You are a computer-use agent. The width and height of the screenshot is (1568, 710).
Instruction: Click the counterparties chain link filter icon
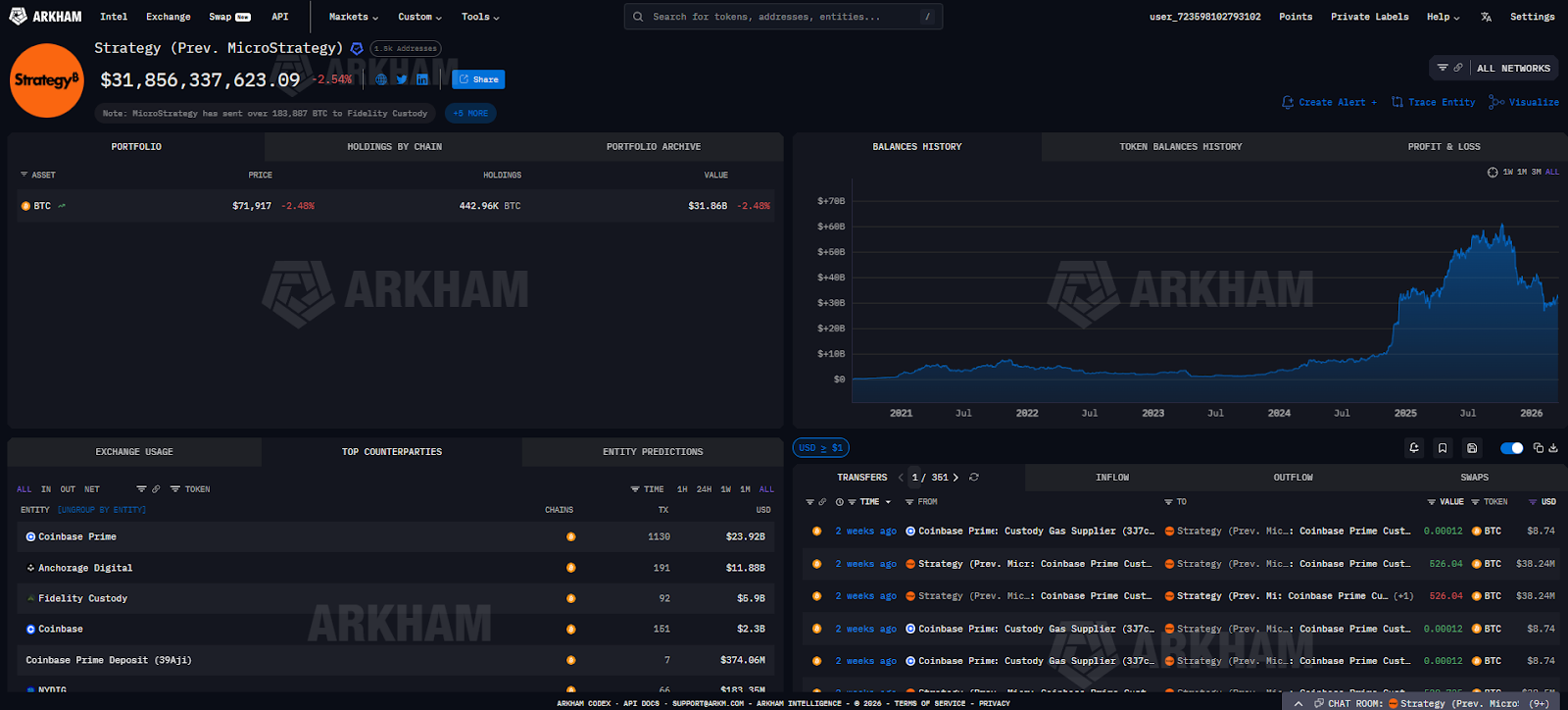156,489
